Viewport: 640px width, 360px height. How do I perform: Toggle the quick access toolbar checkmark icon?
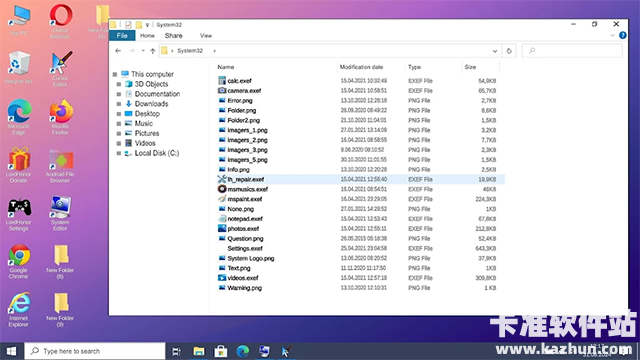pos(128,24)
